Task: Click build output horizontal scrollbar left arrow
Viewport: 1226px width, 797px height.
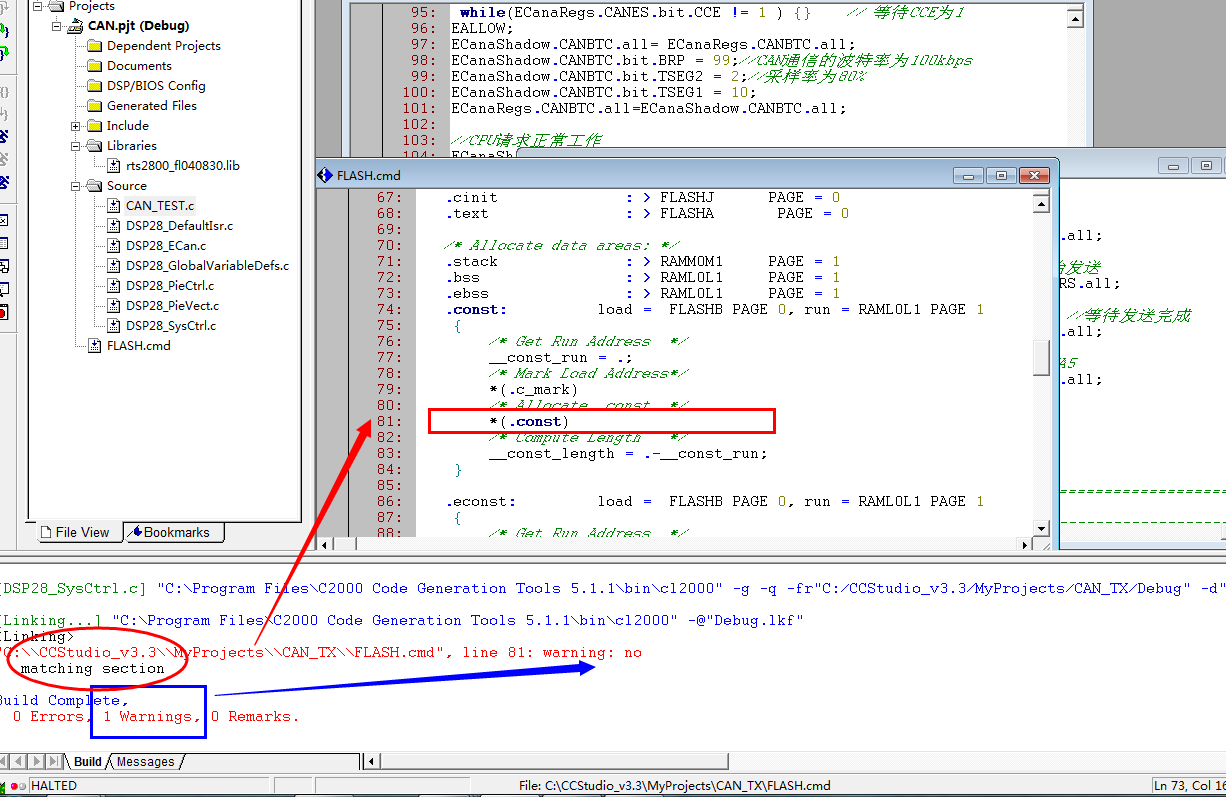Action: coord(372,762)
